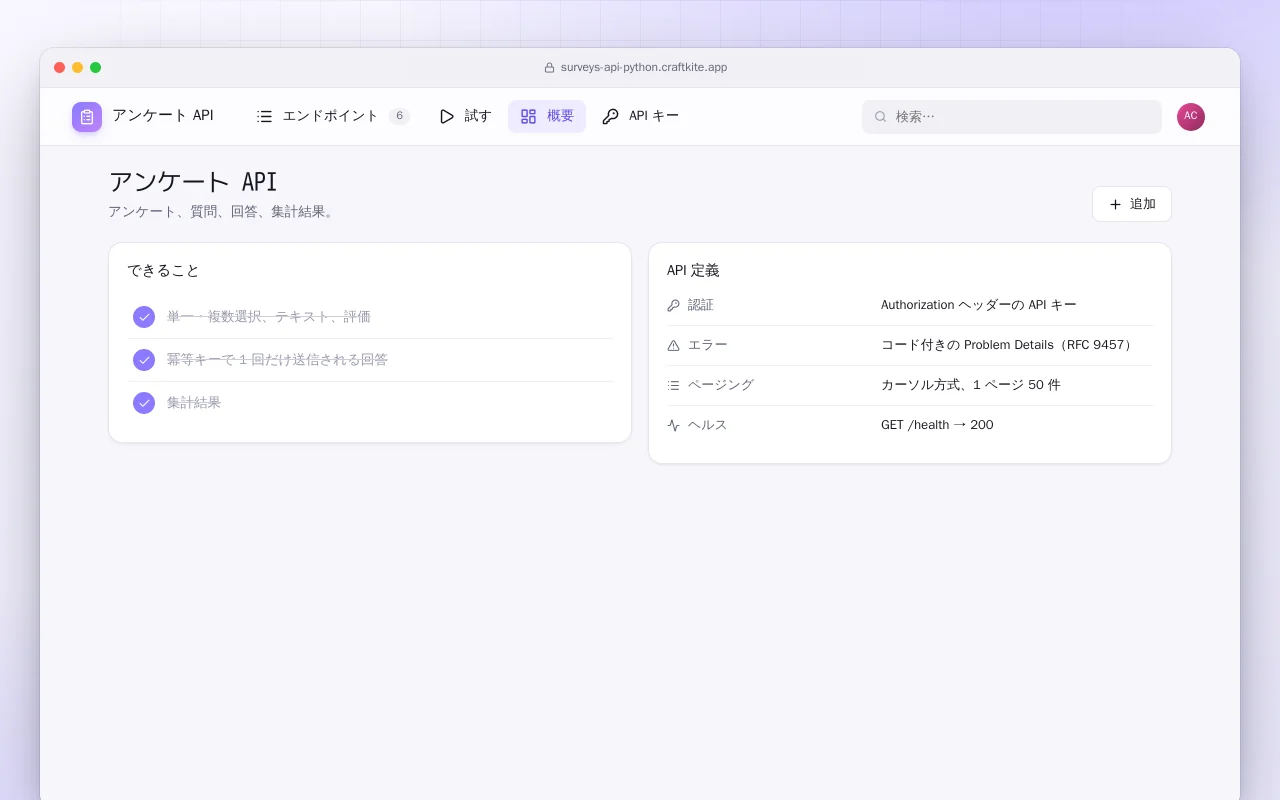Uncheck the 単一・複数選択、テキスト、評価 item
Viewport: 1280px width, 800px height.
[x=144, y=317]
